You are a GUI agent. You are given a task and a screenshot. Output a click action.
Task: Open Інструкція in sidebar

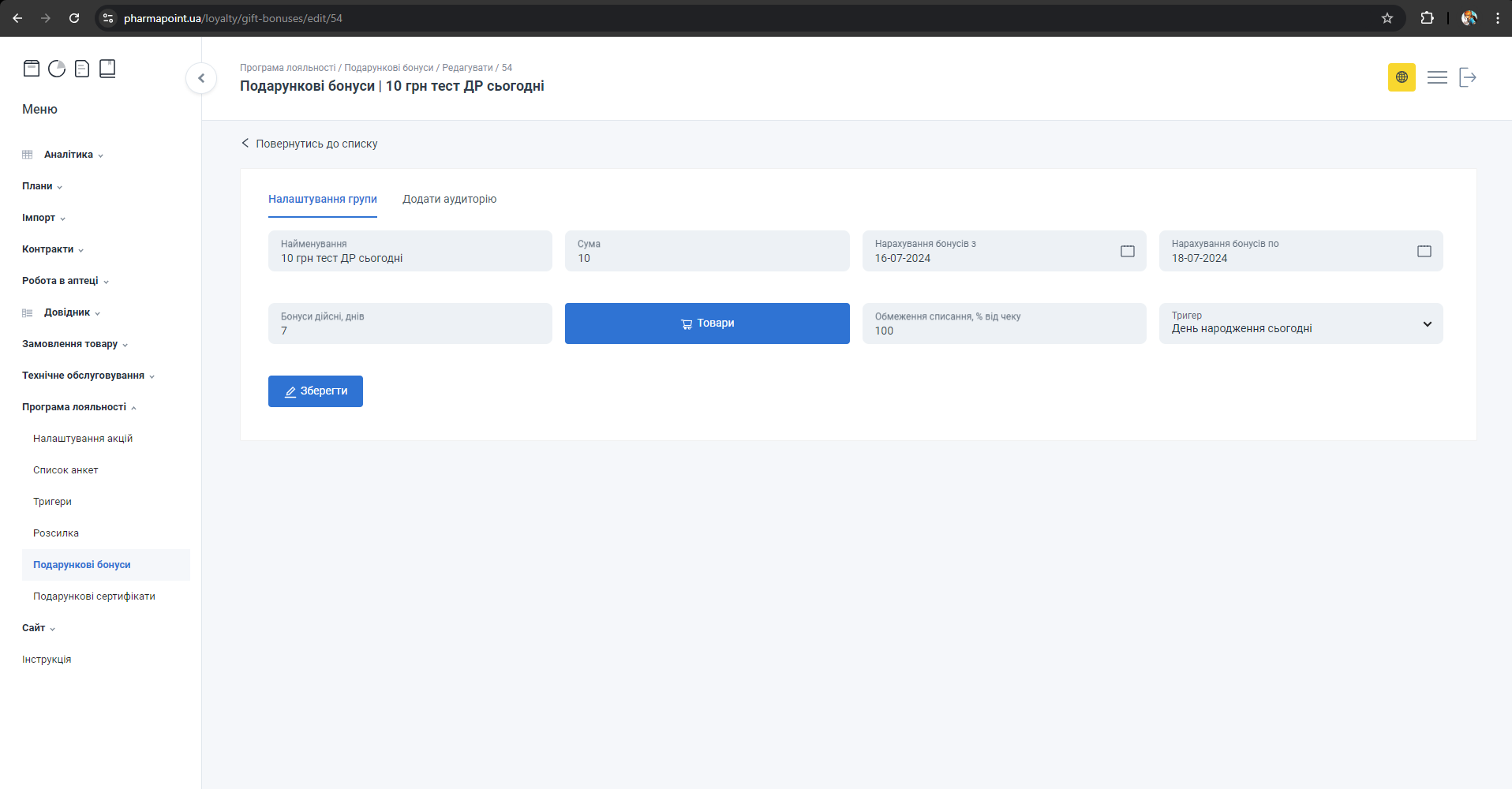pos(47,660)
